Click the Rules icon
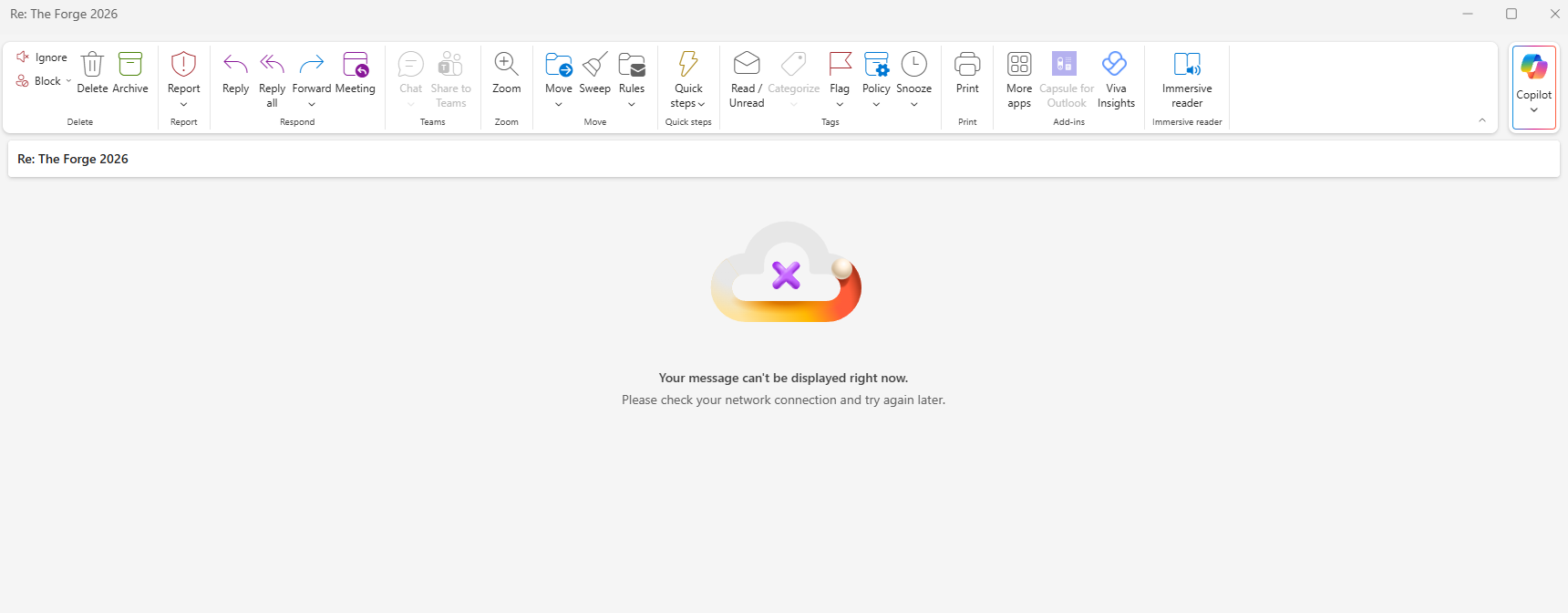Screen dimensions: 1568x613 tap(632, 64)
